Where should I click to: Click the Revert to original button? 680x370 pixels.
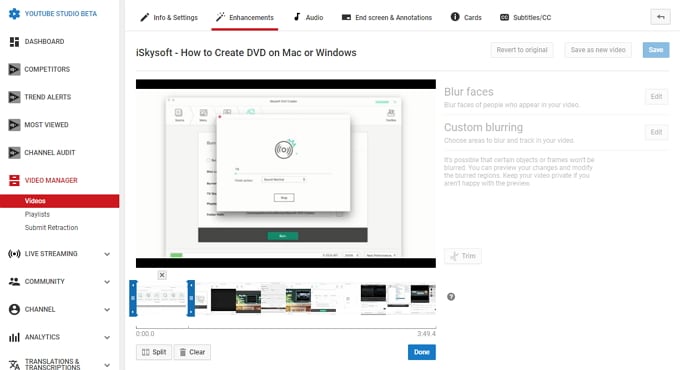[522, 50]
